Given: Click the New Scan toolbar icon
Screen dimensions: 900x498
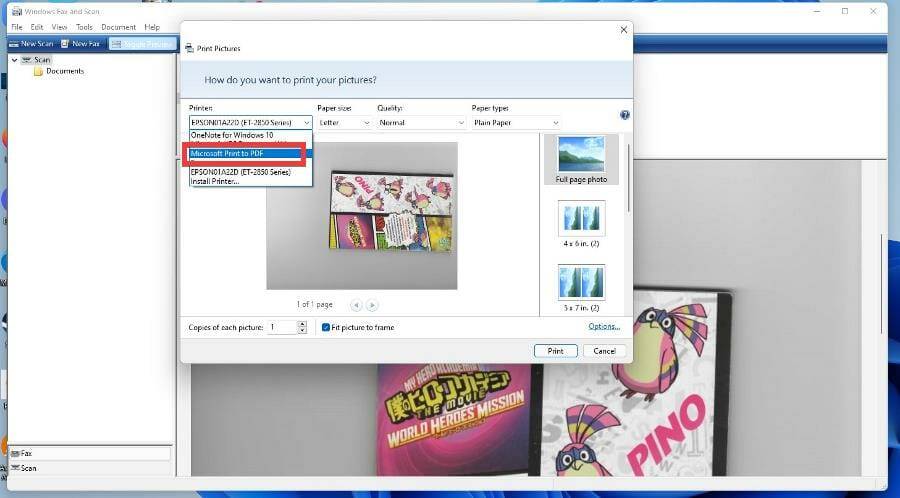Looking at the screenshot, I should point(14,44).
